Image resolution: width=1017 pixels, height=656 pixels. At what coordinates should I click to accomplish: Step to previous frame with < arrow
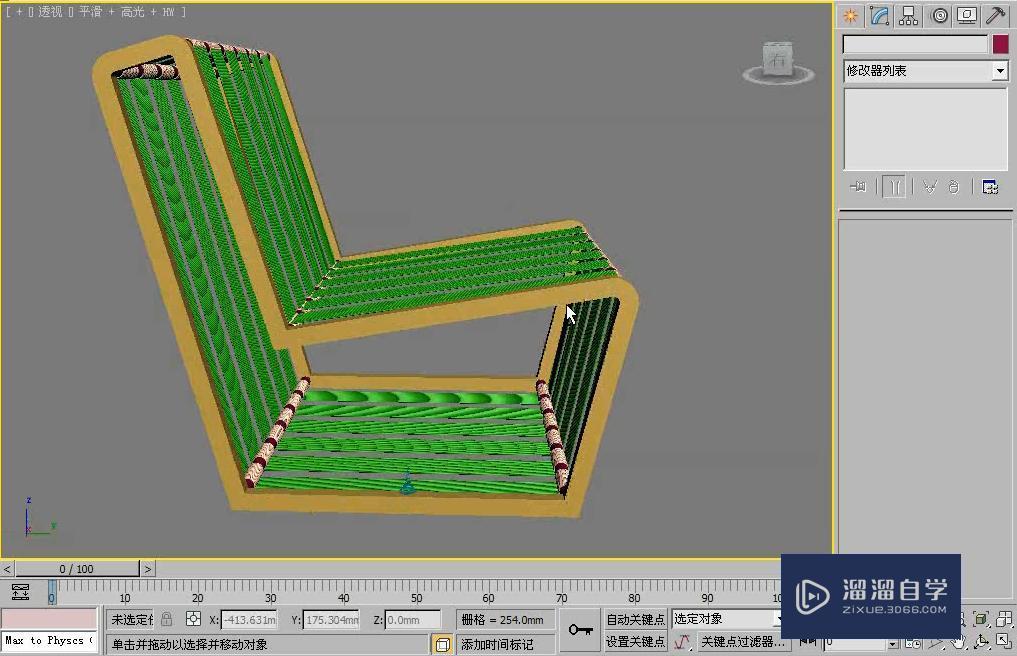click(x=7, y=569)
